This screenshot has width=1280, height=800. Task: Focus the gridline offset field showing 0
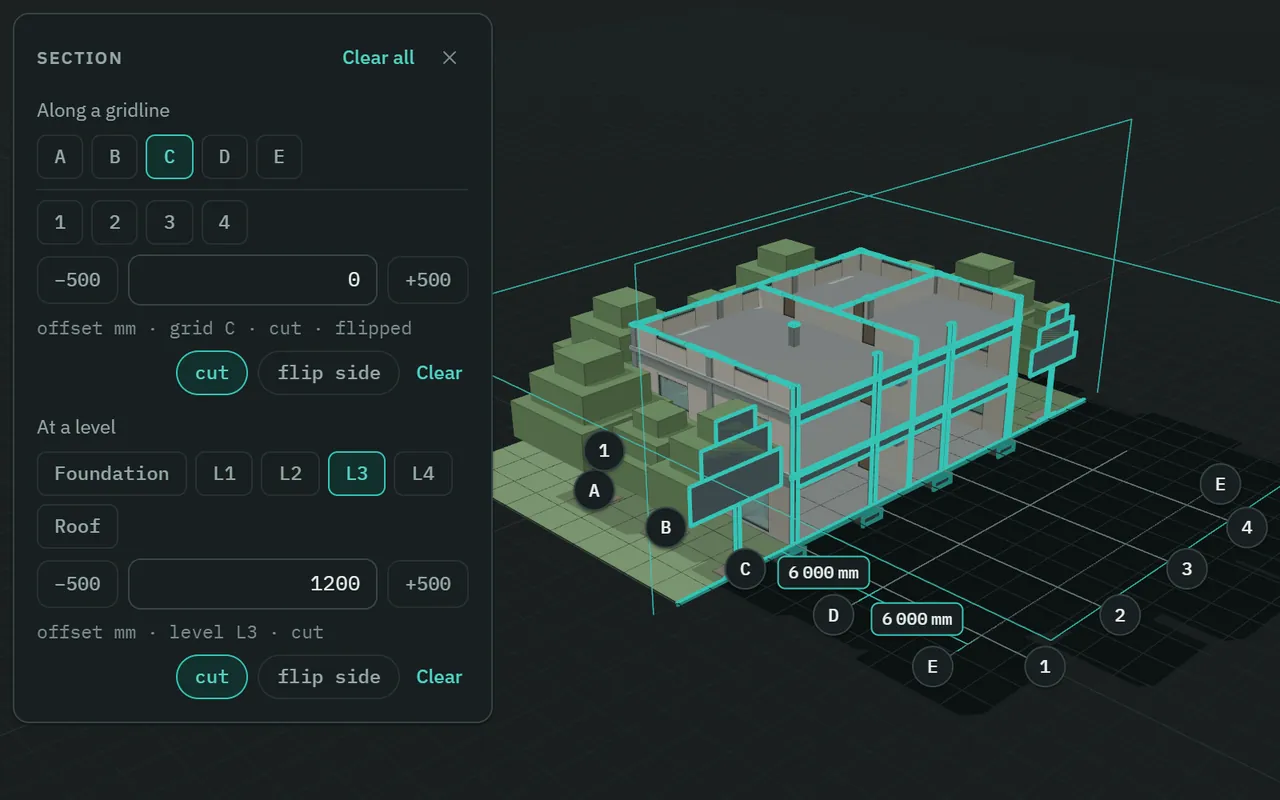point(253,280)
